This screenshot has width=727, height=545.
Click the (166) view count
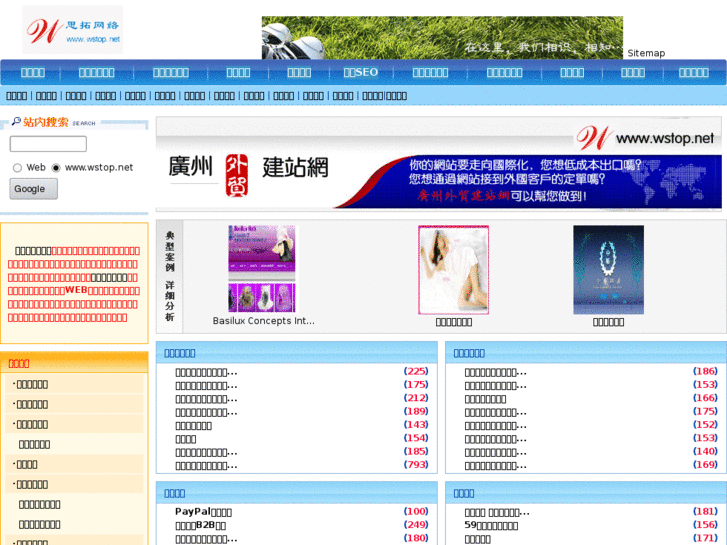705,398
